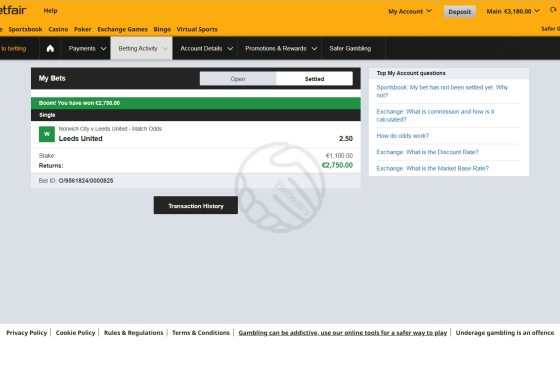This screenshot has width=560, height=375.
Task: Go to the account home icon
Action: (x=50, y=48)
